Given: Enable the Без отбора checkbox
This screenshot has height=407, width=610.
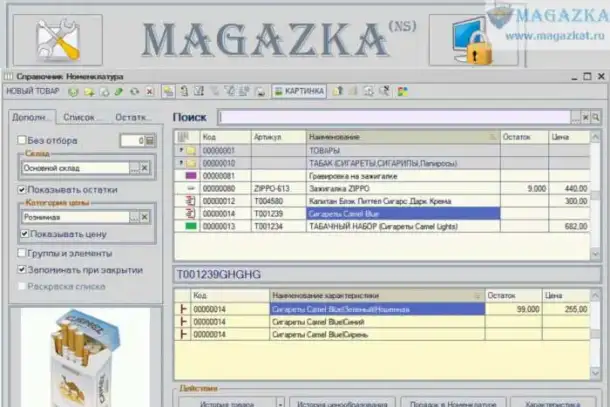Looking at the screenshot, I should point(22,140).
